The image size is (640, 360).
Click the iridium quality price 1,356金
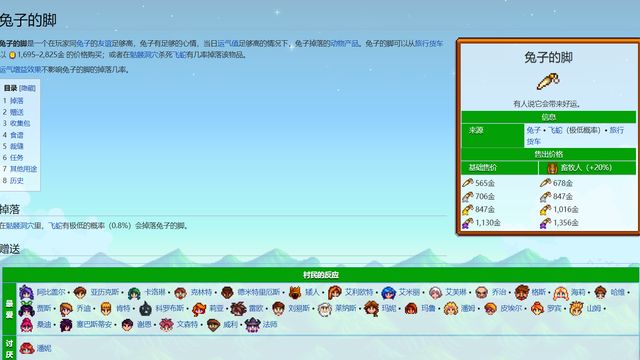point(566,223)
